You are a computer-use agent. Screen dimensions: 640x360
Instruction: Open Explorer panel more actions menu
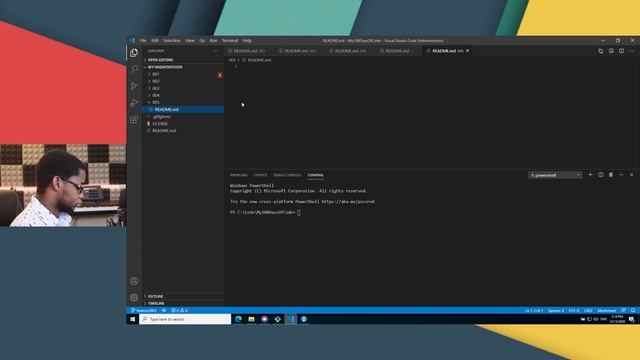coord(215,51)
